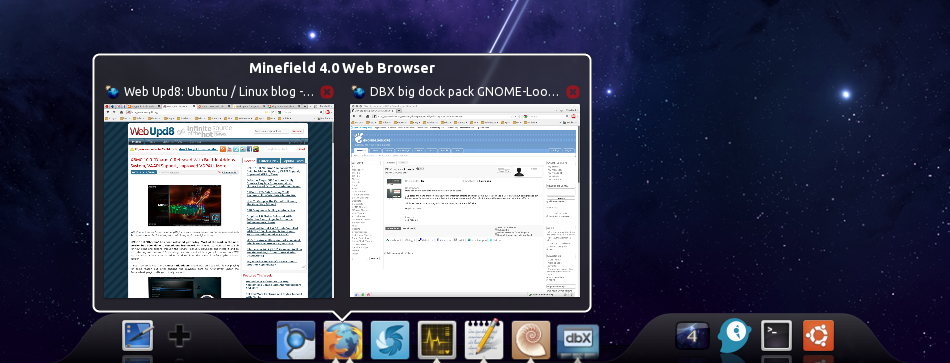Open the workspace 4 switcher icon
Viewport: 950px width, 363px height.
[x=693, y=335]
